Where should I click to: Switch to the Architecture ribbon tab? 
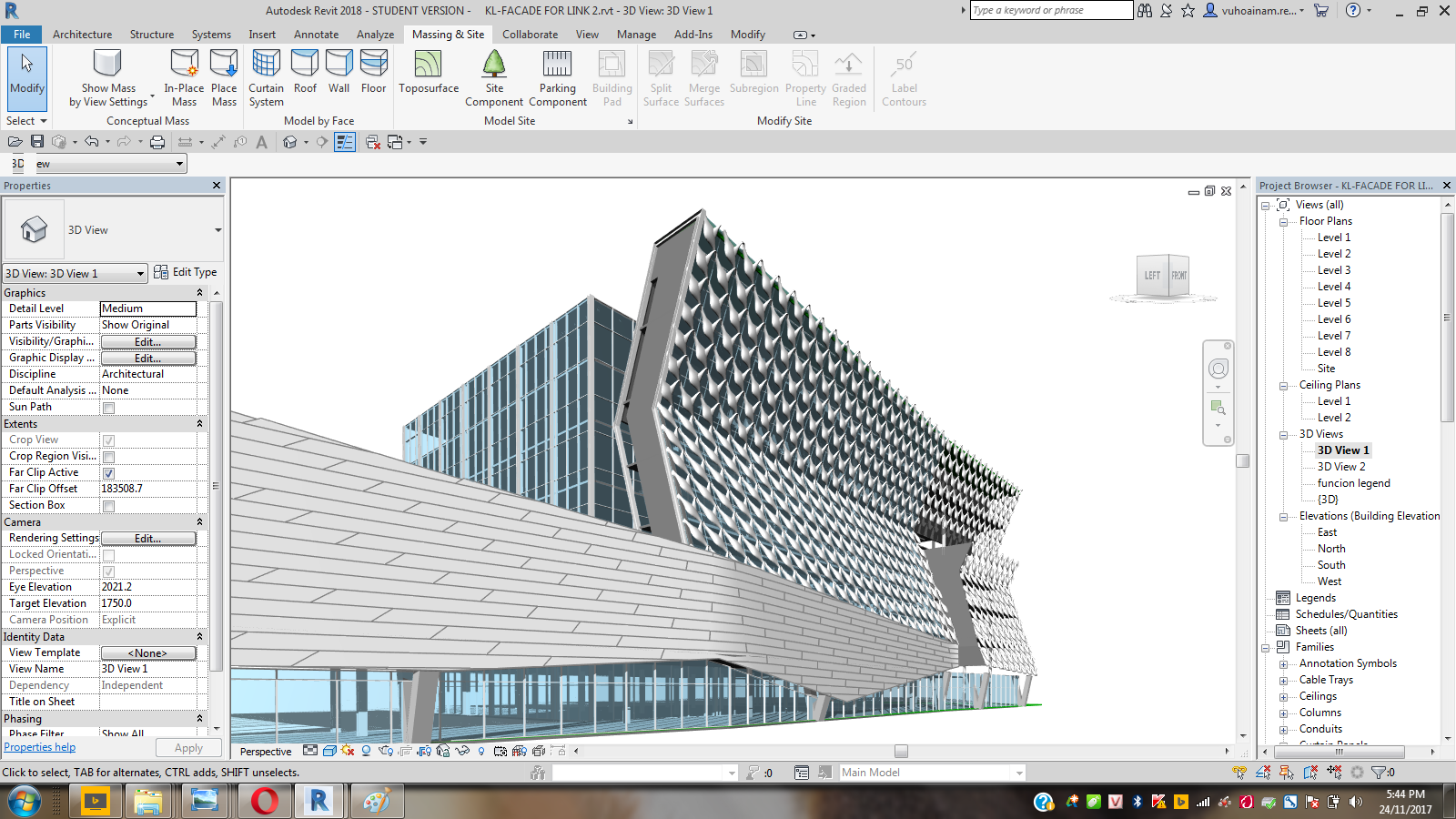pyautogui.click(x=82, y=35)
